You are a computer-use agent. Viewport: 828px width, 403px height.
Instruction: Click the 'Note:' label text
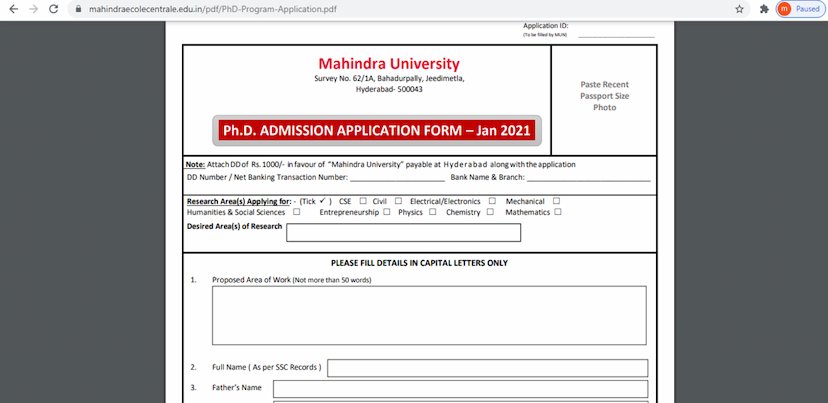[x=195, y=164]
